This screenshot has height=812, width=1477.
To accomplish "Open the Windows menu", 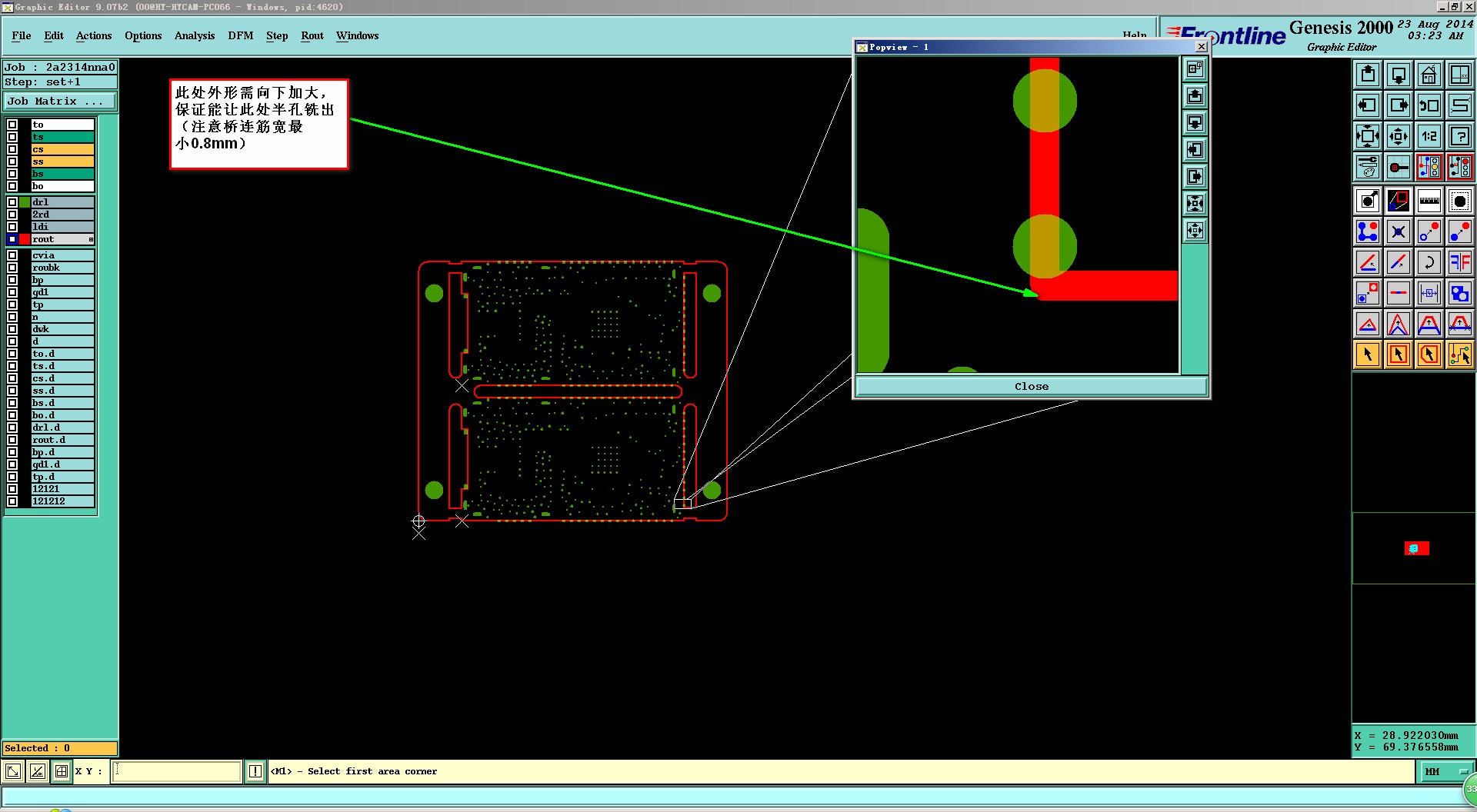I will (x=358, y=35).
